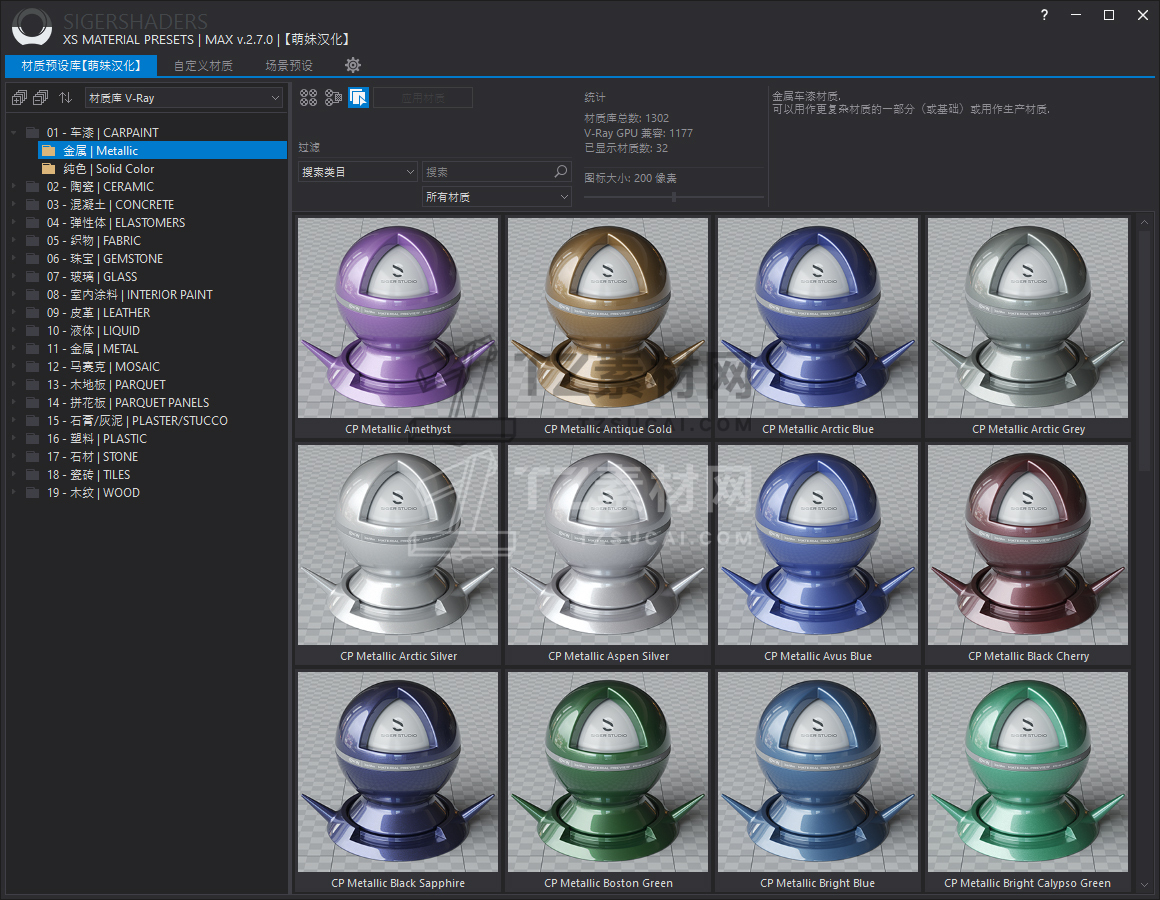Image resolution: width=1160 pixels, height=900 pixels.
Task: Select the CP Metallic Aspen Silver thumbnail
Action: 608,545
